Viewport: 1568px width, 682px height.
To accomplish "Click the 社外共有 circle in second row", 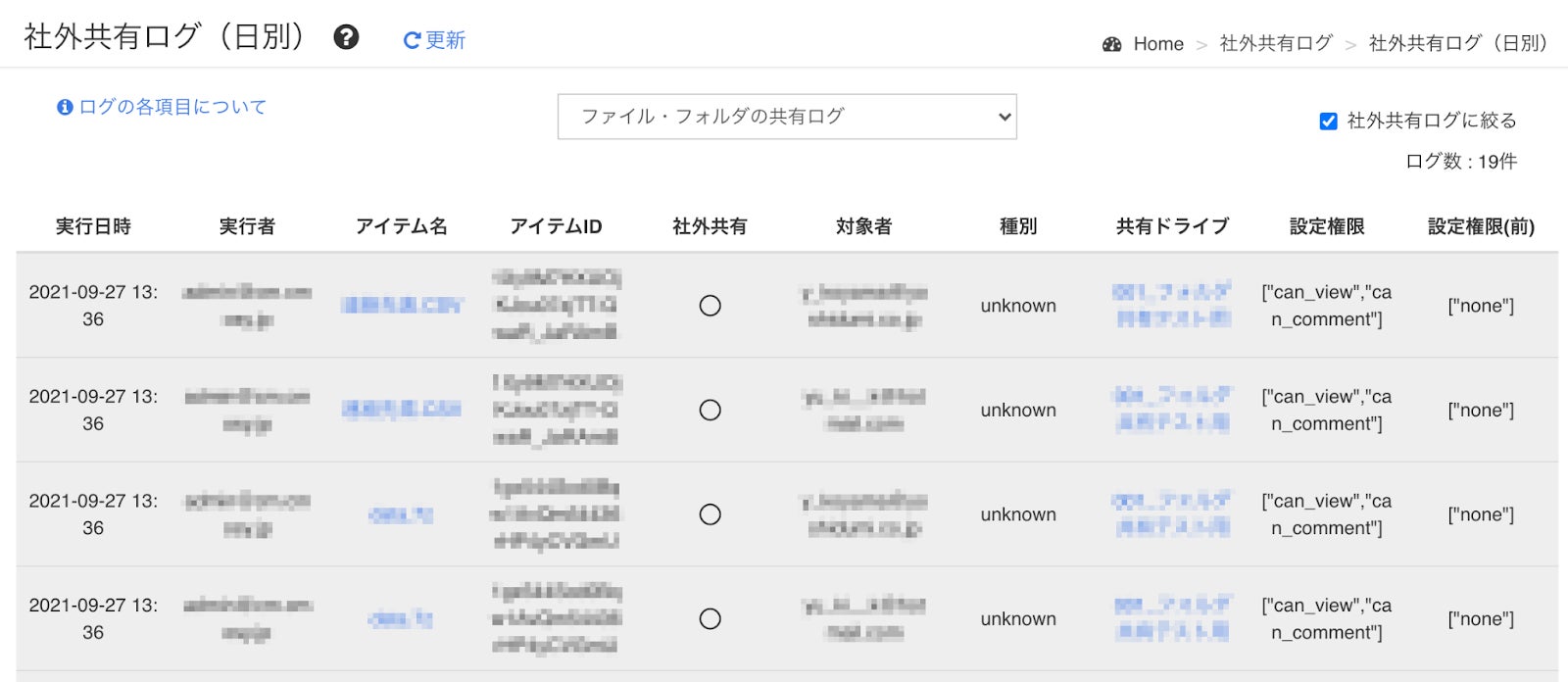I will click(x=710, y=410).
